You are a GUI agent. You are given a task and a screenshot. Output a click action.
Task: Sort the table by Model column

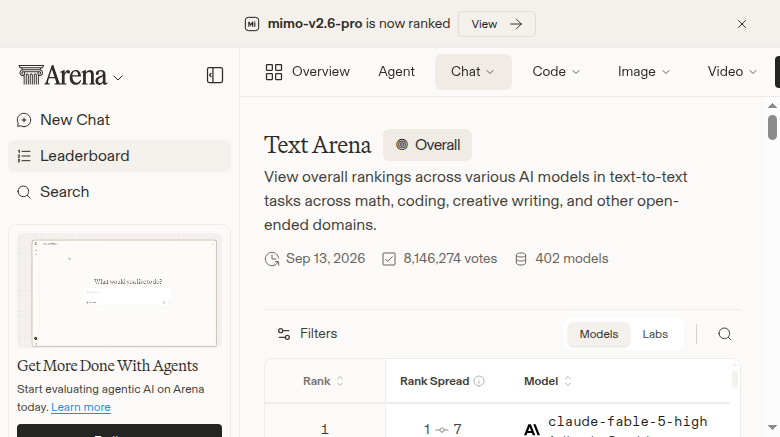click(548, 381)
